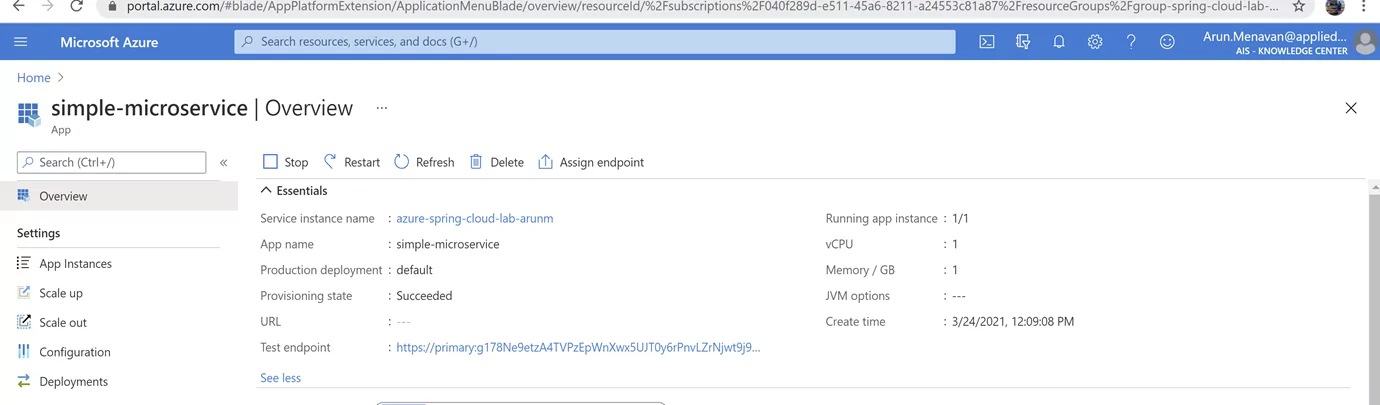Restart the app
Screen dimensions: 1380x405
[x=351, y=162]
